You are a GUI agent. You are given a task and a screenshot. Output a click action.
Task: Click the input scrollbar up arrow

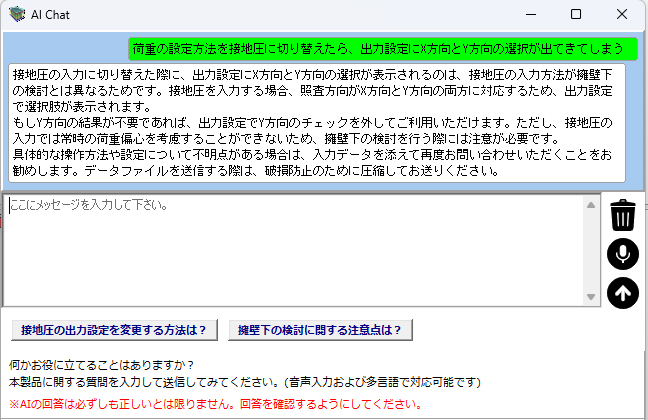click(591, 205)
